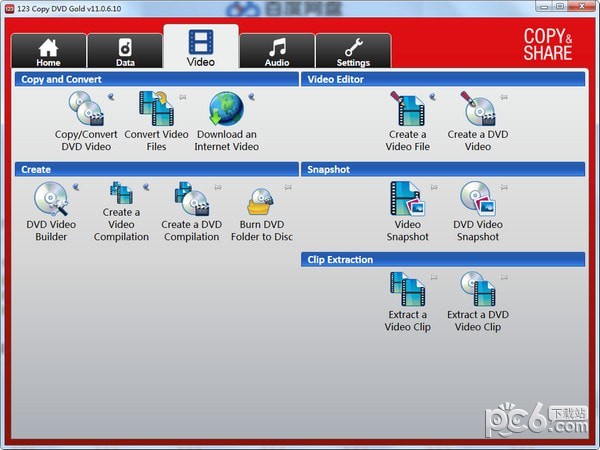This screenshot has width=600, height=450.
Task: Open the Data tab
Action: (125, 51)
